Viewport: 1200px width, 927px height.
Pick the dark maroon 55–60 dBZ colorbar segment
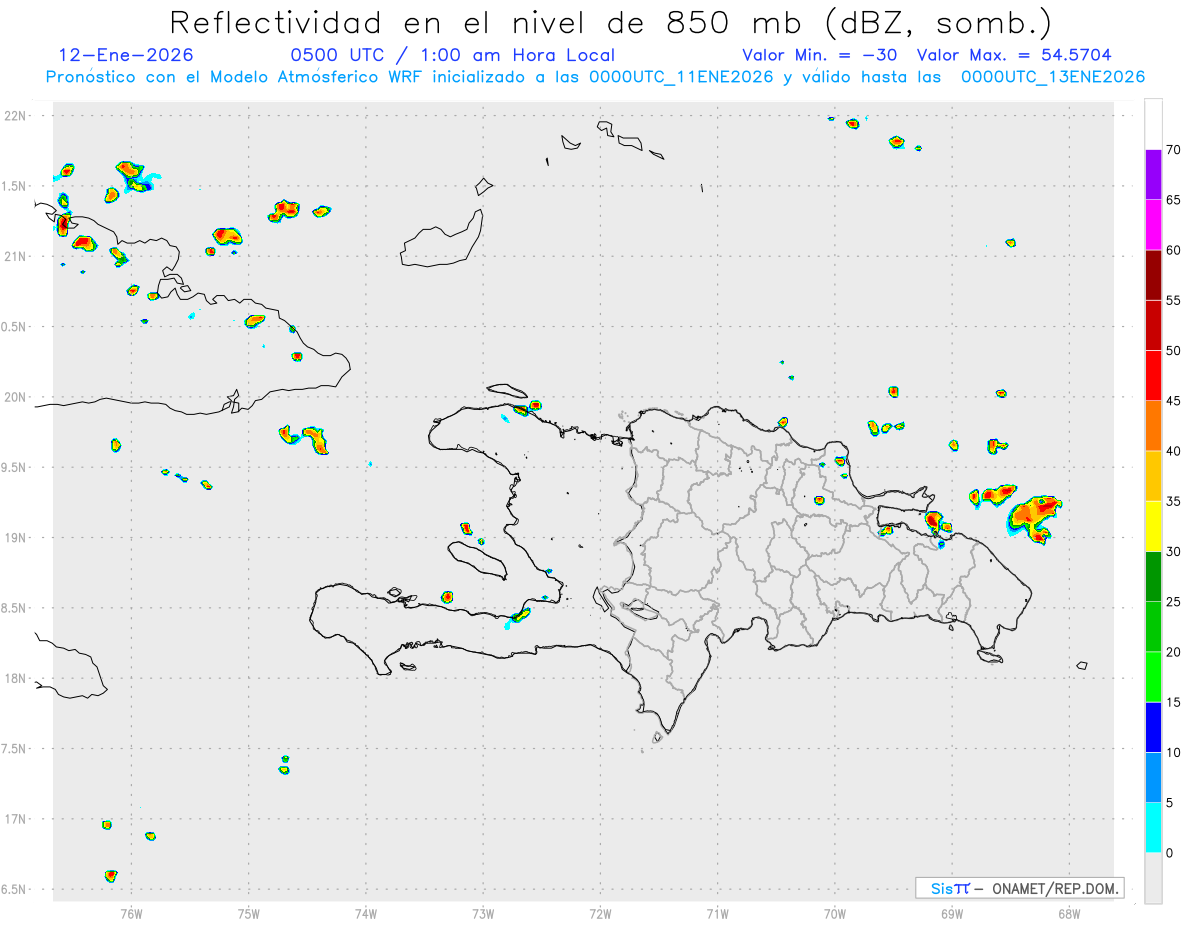click(x=1153, y=275)
